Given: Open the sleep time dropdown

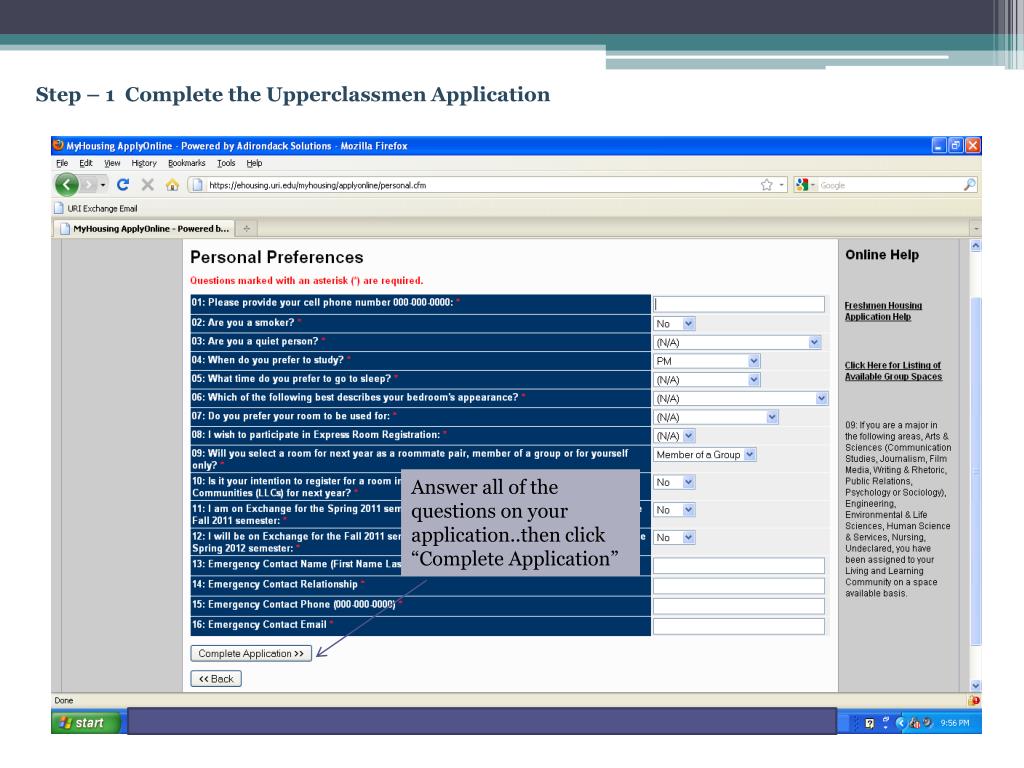Looking at the screenshot, I should click(707, 379).
